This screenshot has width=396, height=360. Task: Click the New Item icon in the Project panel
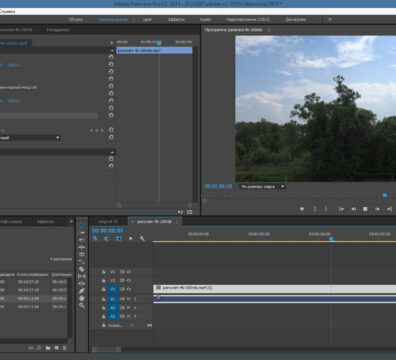pos(56,348)
